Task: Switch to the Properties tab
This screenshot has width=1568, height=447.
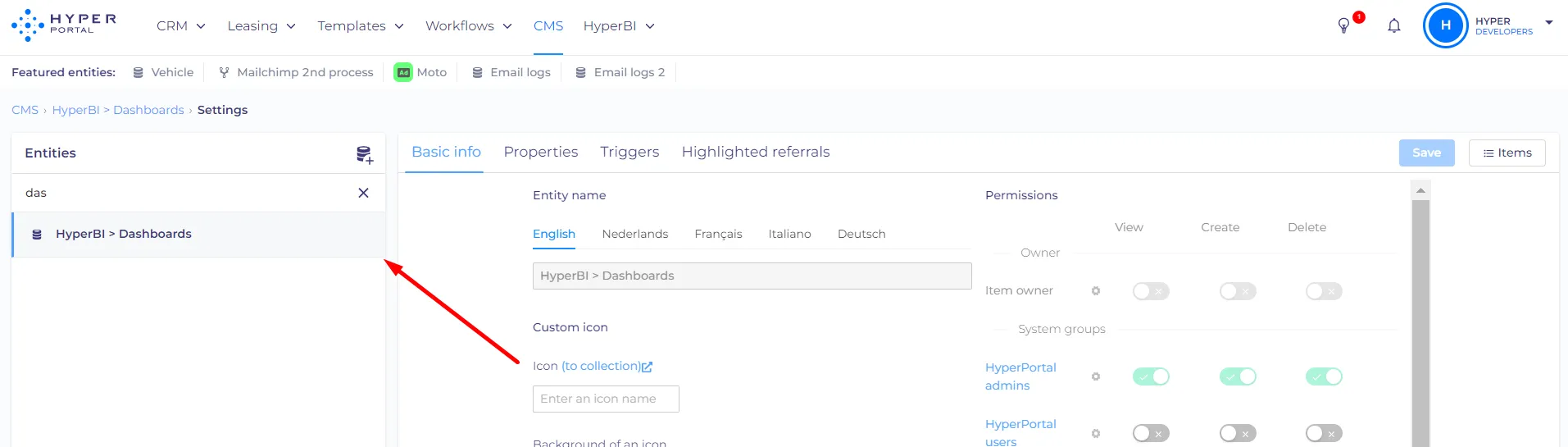Action: pos(541,153)
